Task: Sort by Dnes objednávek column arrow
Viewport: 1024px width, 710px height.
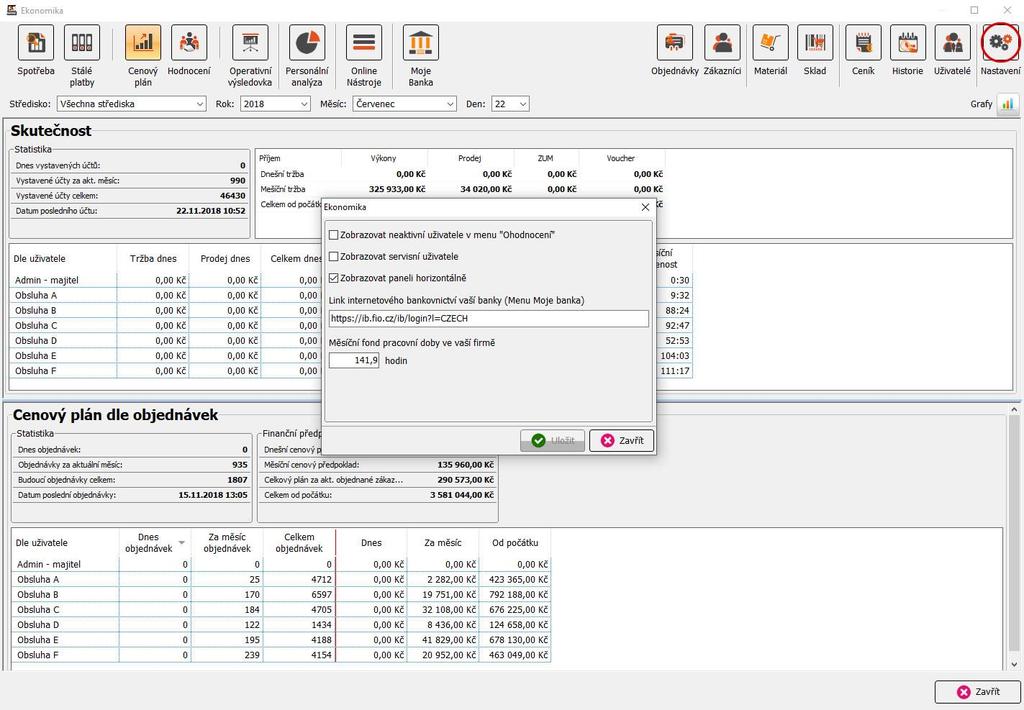Action: tap(182, 543)
